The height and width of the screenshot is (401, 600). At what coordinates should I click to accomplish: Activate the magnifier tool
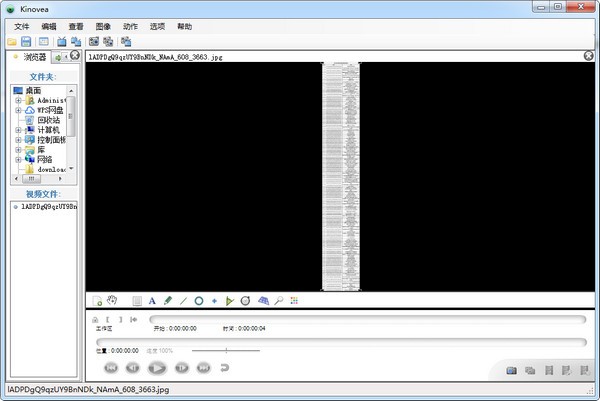(279, 301)
